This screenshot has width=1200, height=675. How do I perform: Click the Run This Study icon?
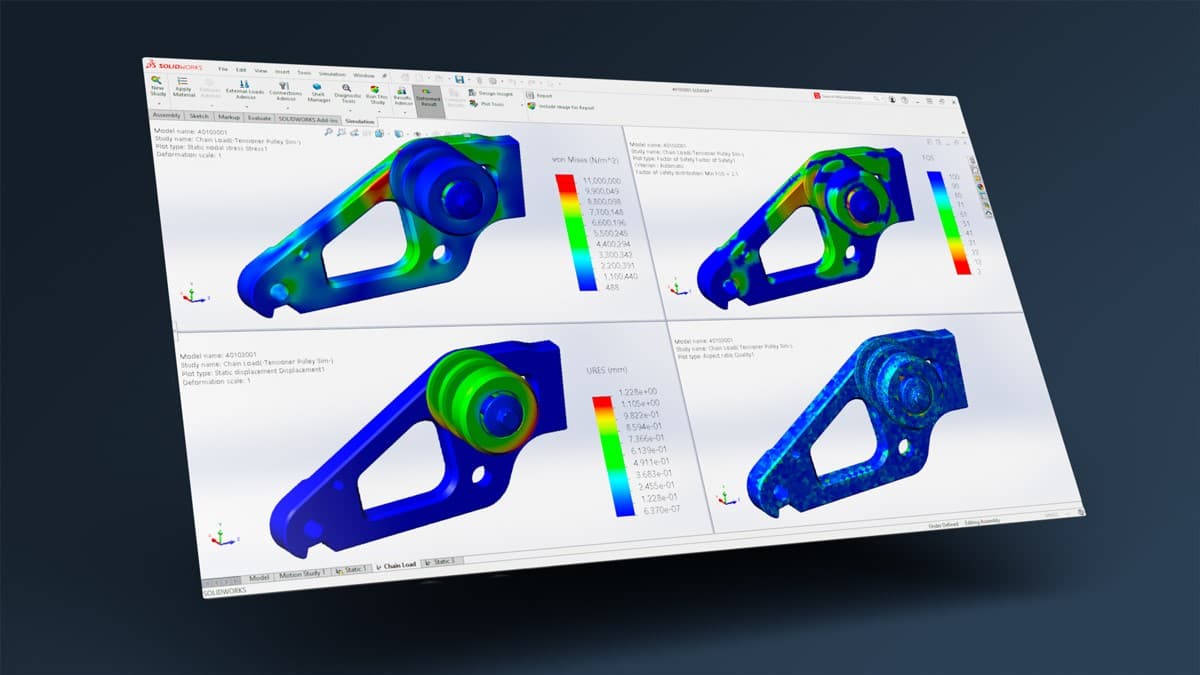376,94
